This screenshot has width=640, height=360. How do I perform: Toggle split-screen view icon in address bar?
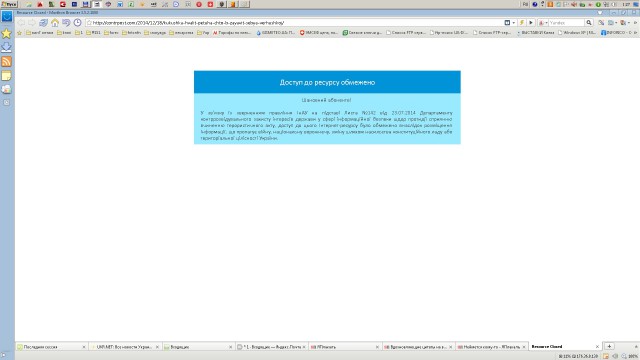(x=507, y=23)
